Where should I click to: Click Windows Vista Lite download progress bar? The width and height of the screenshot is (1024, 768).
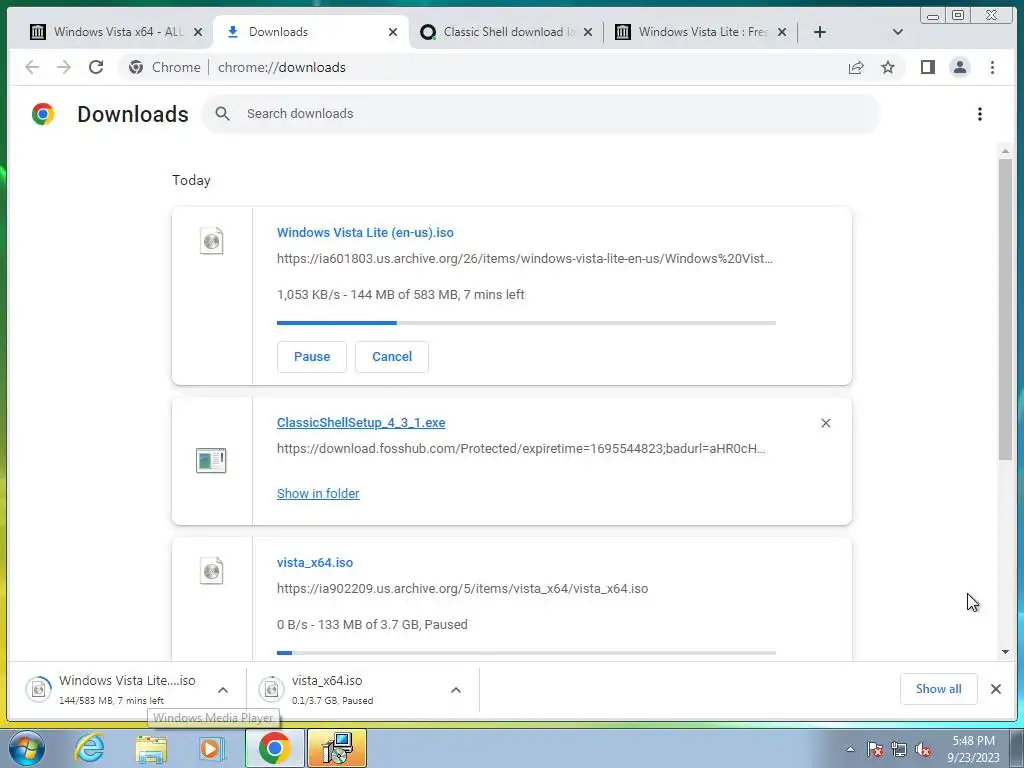click(526, 323)
